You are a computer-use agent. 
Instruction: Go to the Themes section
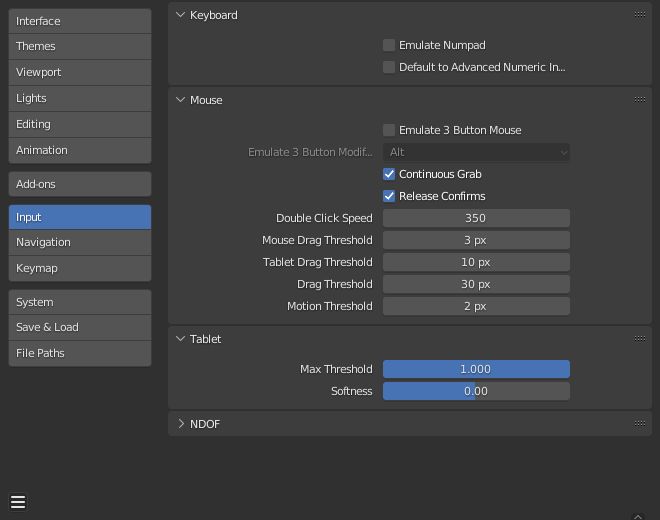[80, 46]
